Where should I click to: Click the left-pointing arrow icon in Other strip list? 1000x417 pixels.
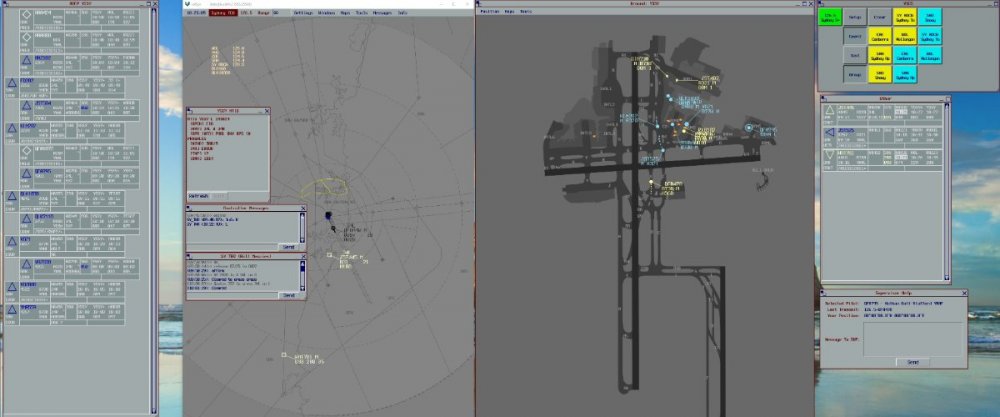pos(832,134)
